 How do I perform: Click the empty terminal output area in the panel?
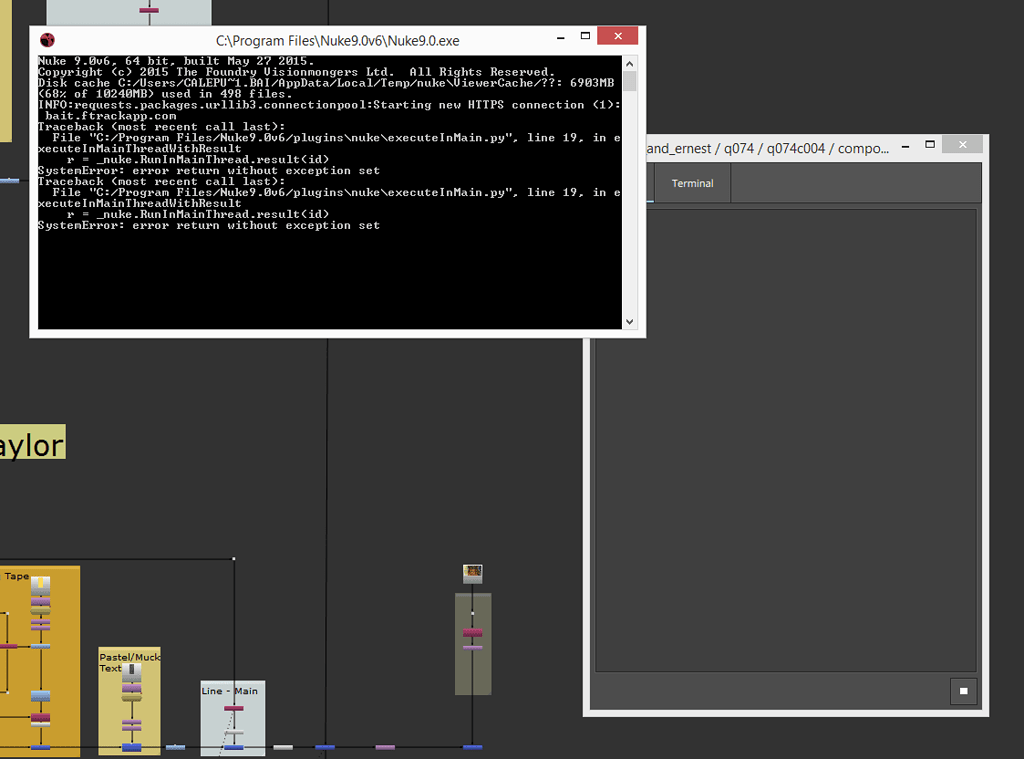point(785,440)
